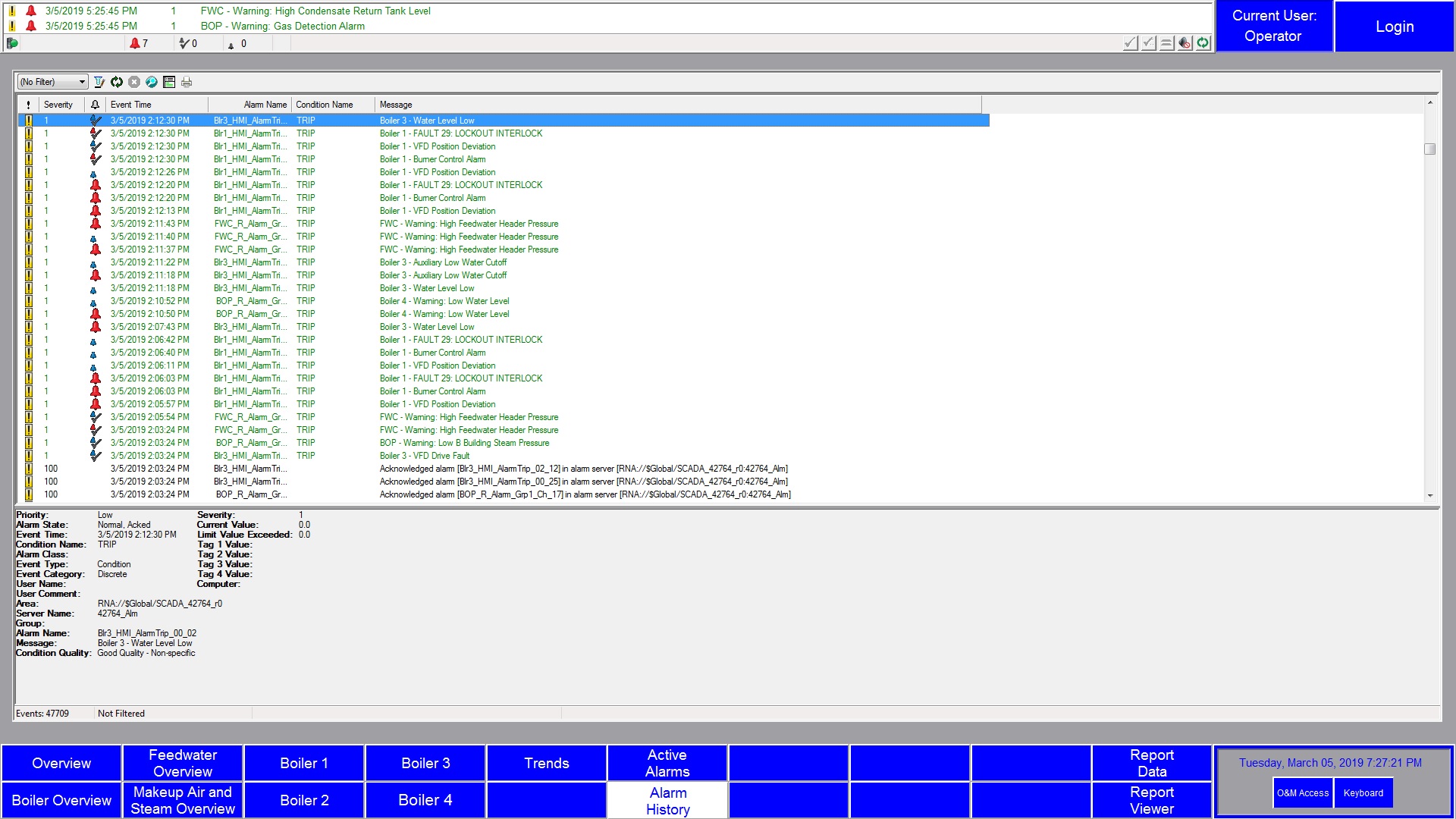This screenshot has width=1456, height=819.
Task: Refresh the alarm banner list
Action: coord(1203,43)
